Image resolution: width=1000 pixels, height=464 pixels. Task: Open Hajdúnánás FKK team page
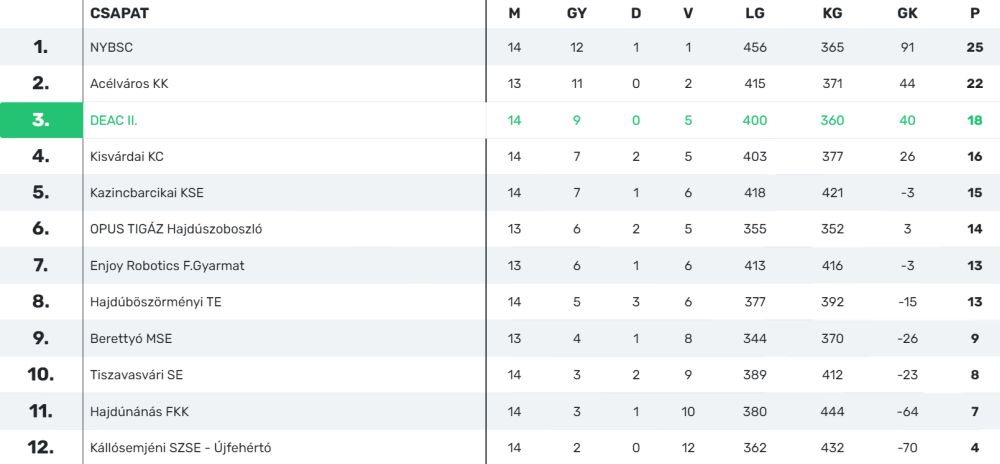pos(139,411)
